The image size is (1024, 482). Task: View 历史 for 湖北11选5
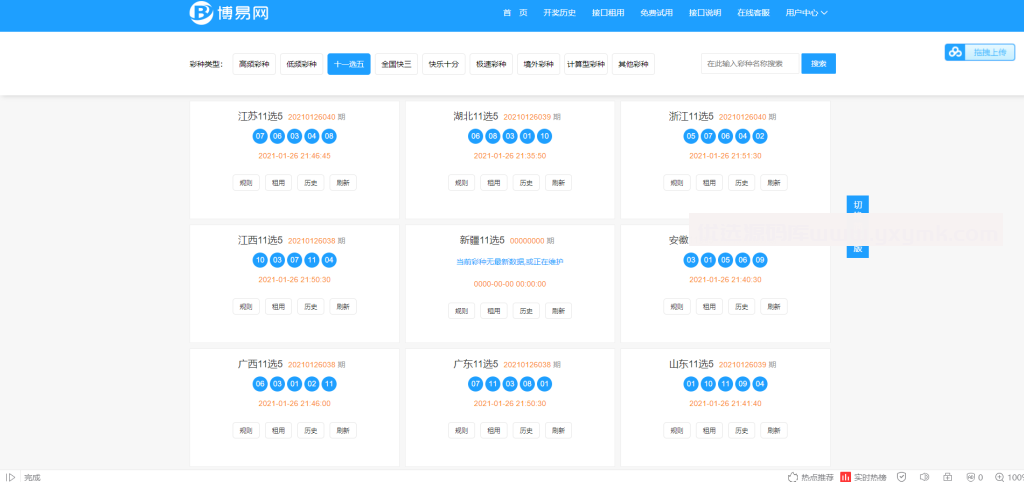(x=526, y=183)
